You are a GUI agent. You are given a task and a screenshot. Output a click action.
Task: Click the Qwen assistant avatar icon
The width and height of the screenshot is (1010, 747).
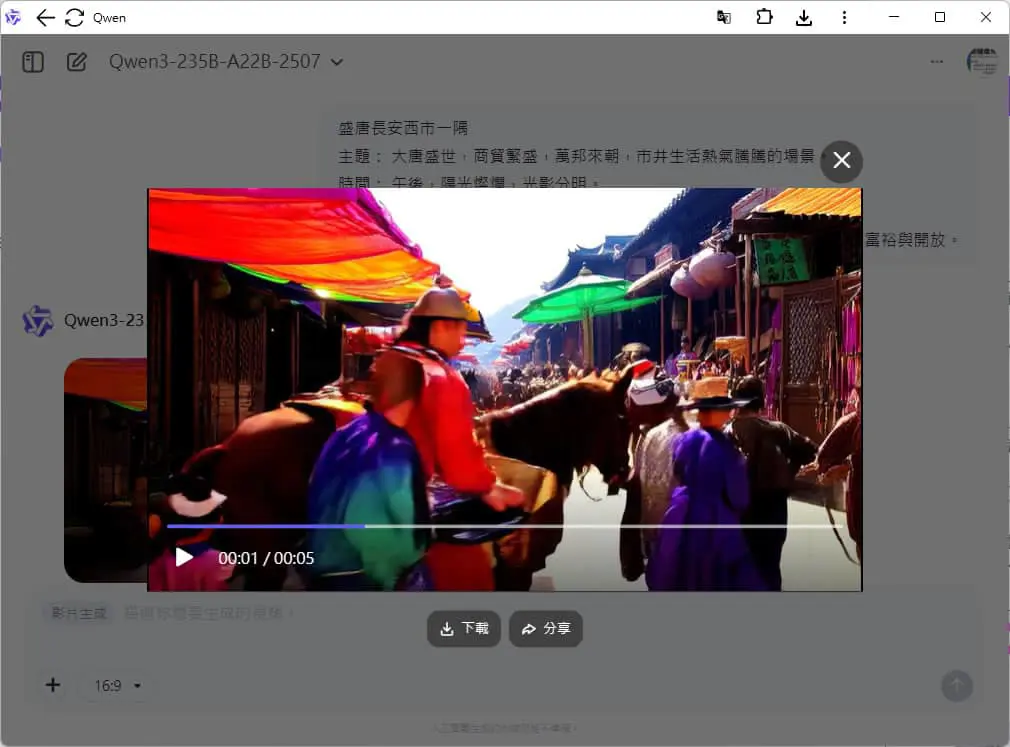click(38, 321)
